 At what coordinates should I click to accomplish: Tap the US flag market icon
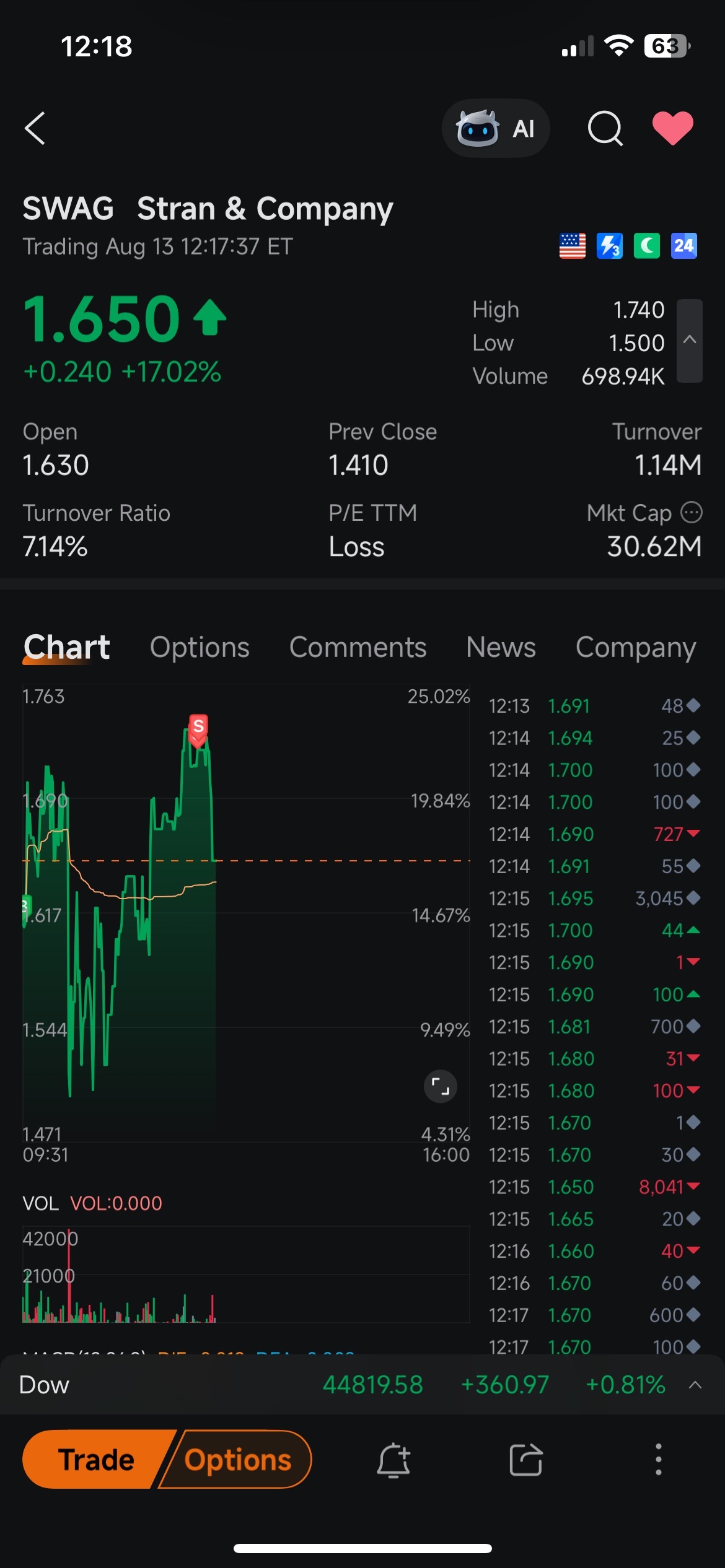coord(572,246)
